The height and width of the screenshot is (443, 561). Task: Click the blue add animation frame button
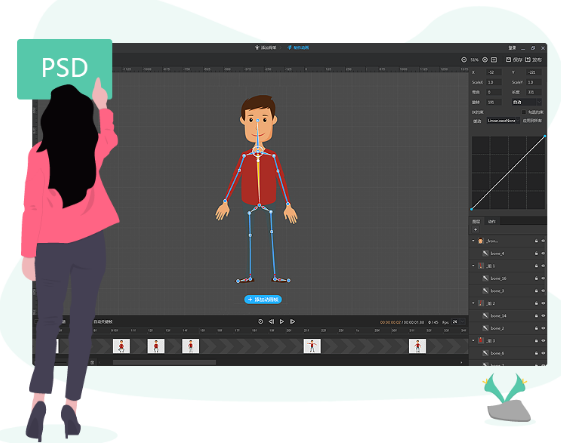point(263,300)
